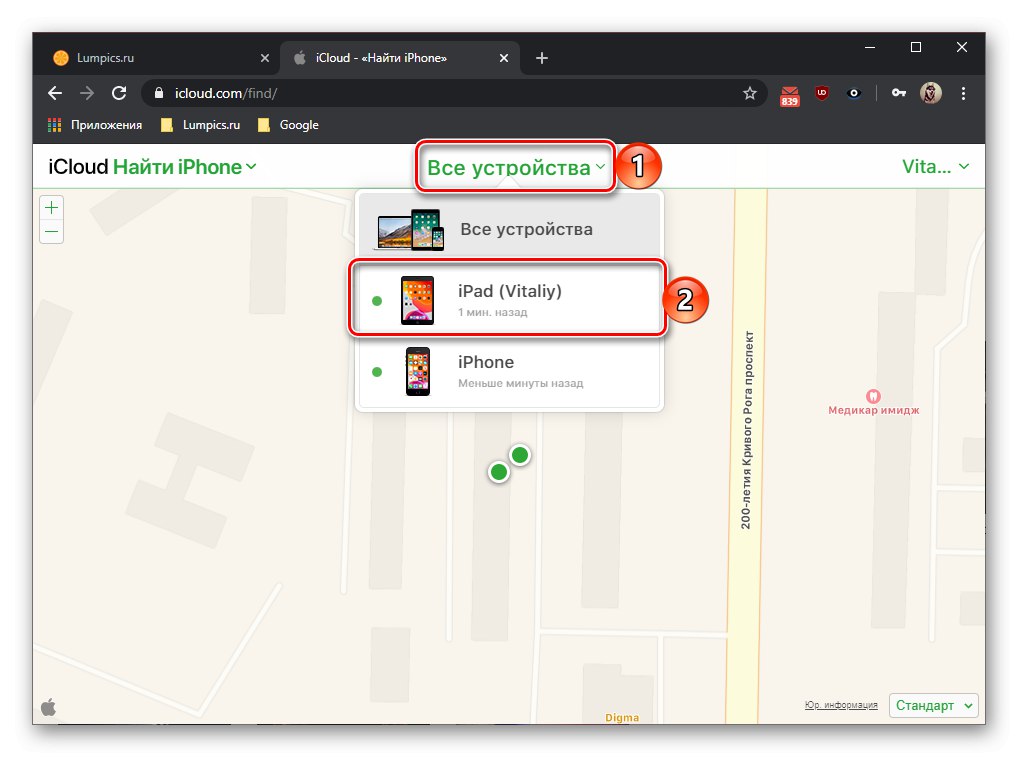The width and height of the screenshot is (1018, 757).
Task: Open the iCloud Найти iPhone app switcher
Action: (x=152, y=167)
